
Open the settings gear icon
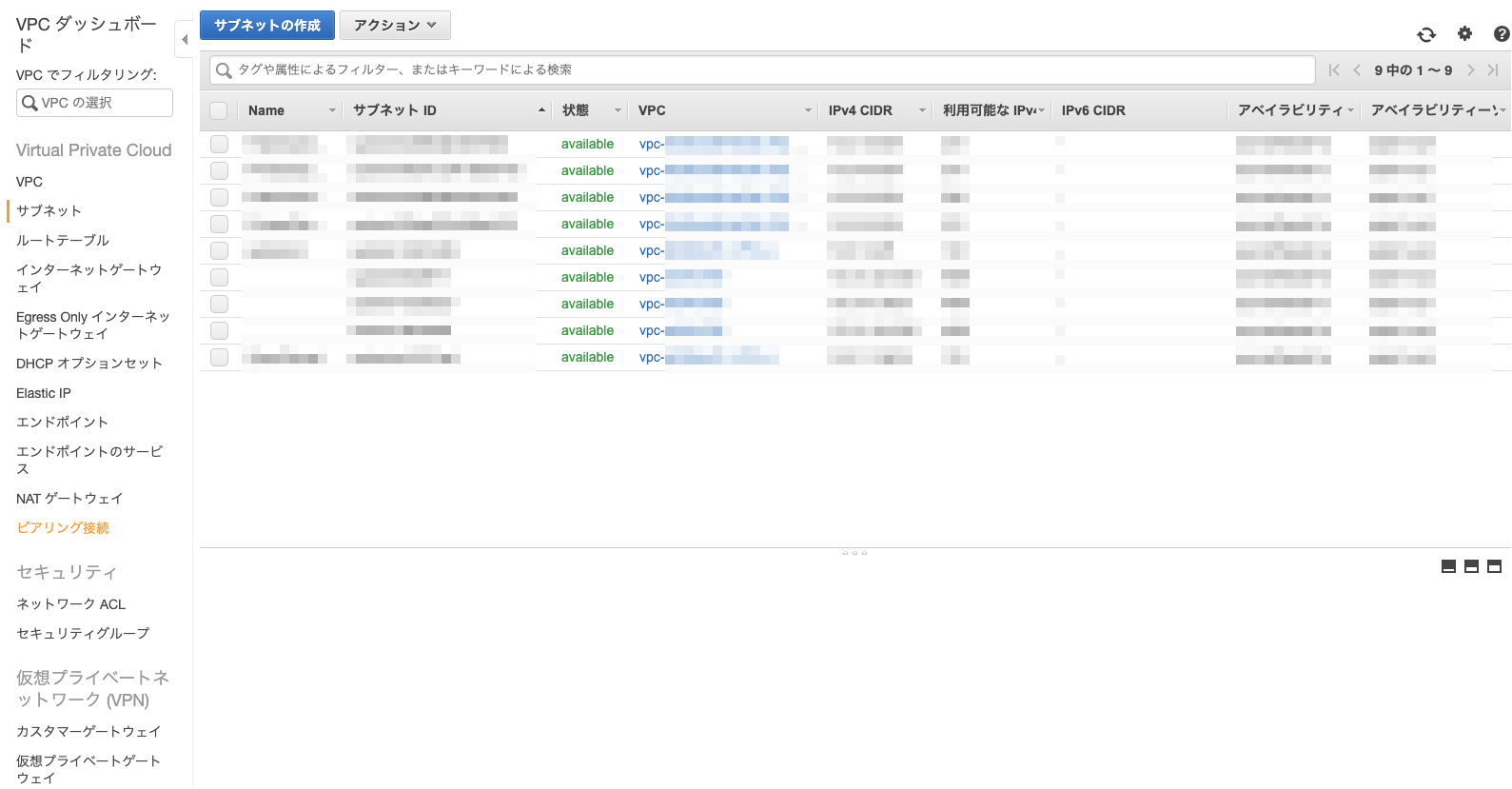point(1464,33)
